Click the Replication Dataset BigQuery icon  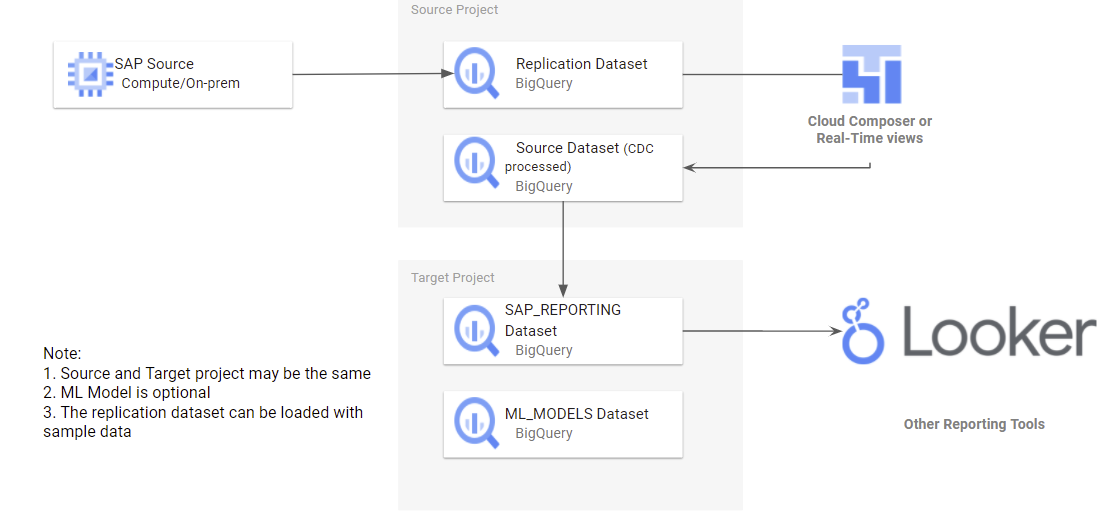point(477,74)
